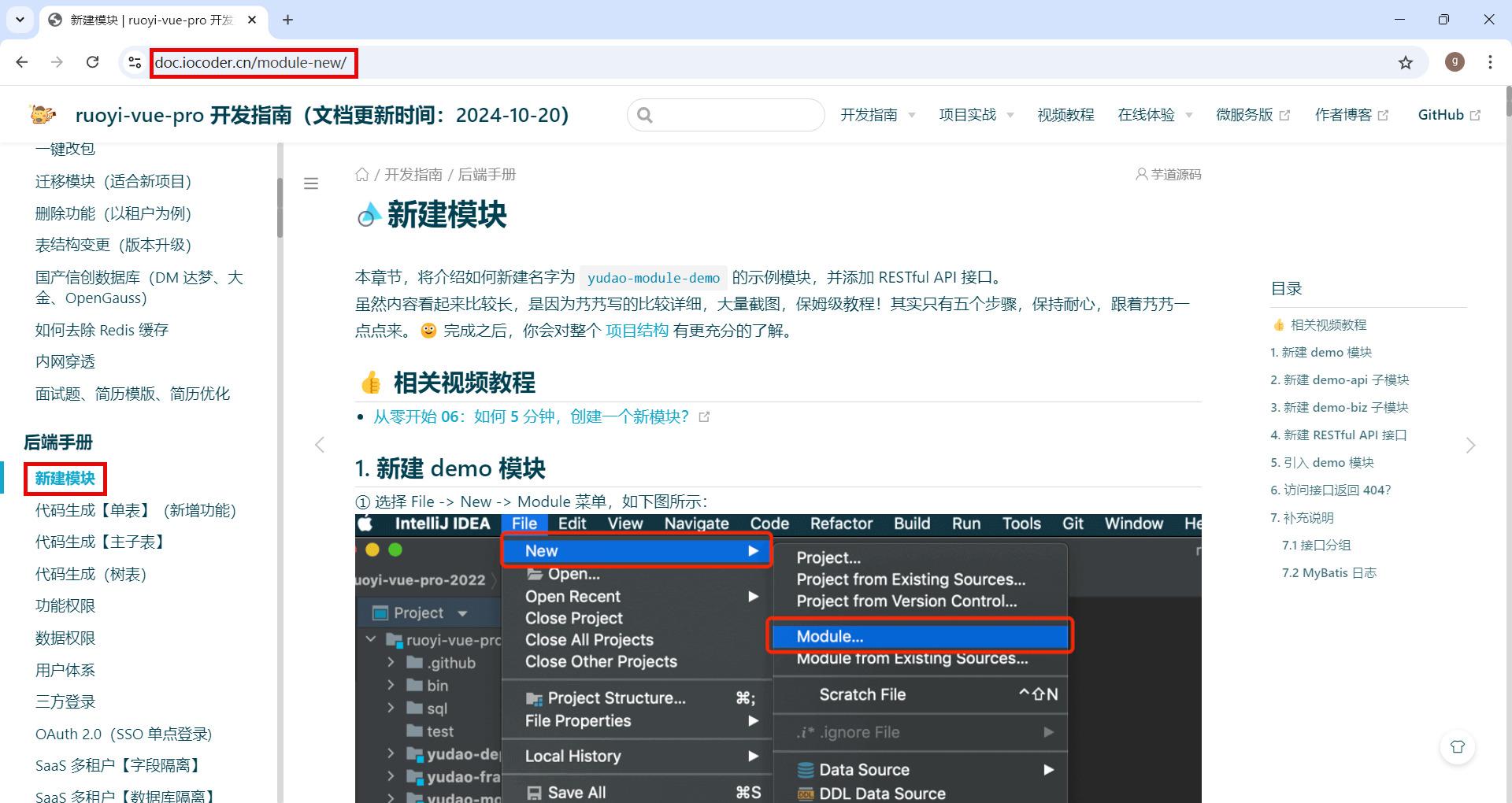Expand the 开发指南 nav dropdown

[x=877, y=115]
